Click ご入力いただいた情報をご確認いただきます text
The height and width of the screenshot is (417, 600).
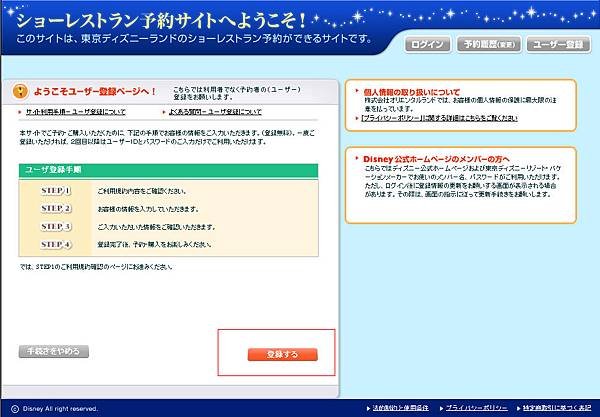click(156, 227)
